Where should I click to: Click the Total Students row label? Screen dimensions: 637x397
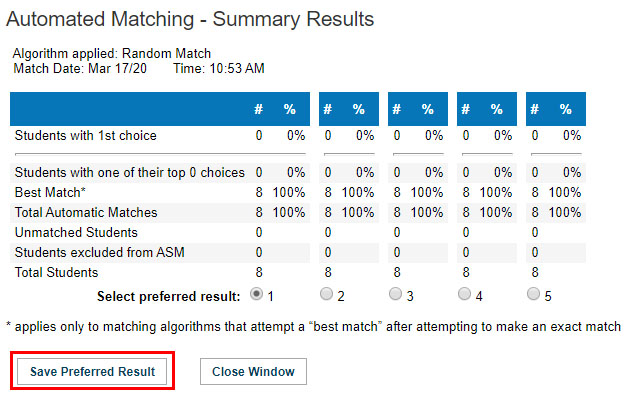[56, 272]
